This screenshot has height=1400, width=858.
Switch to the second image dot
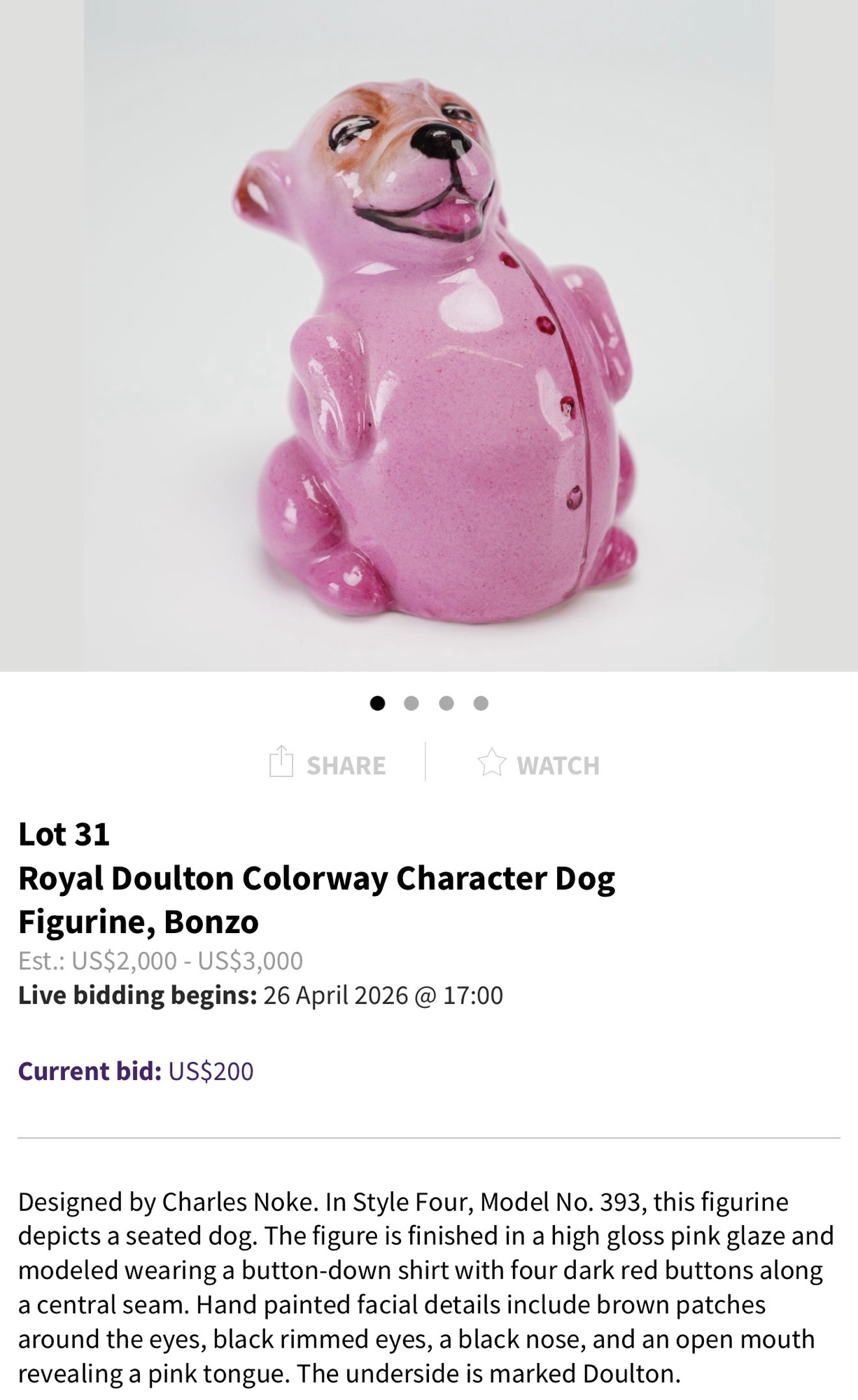(412, 703)
